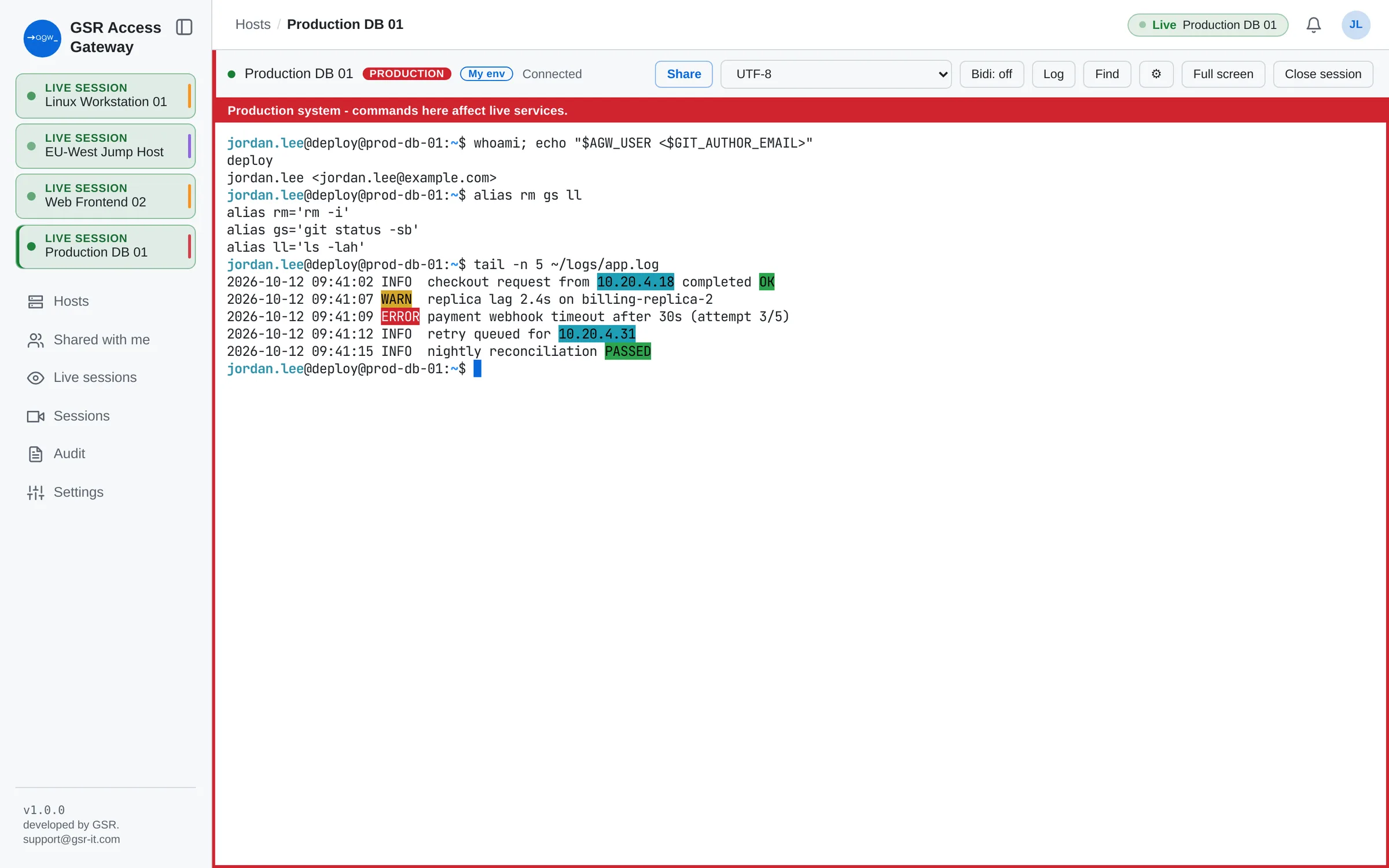Click the red production warning banner text

pyautogui.click(x=397, y=111)
